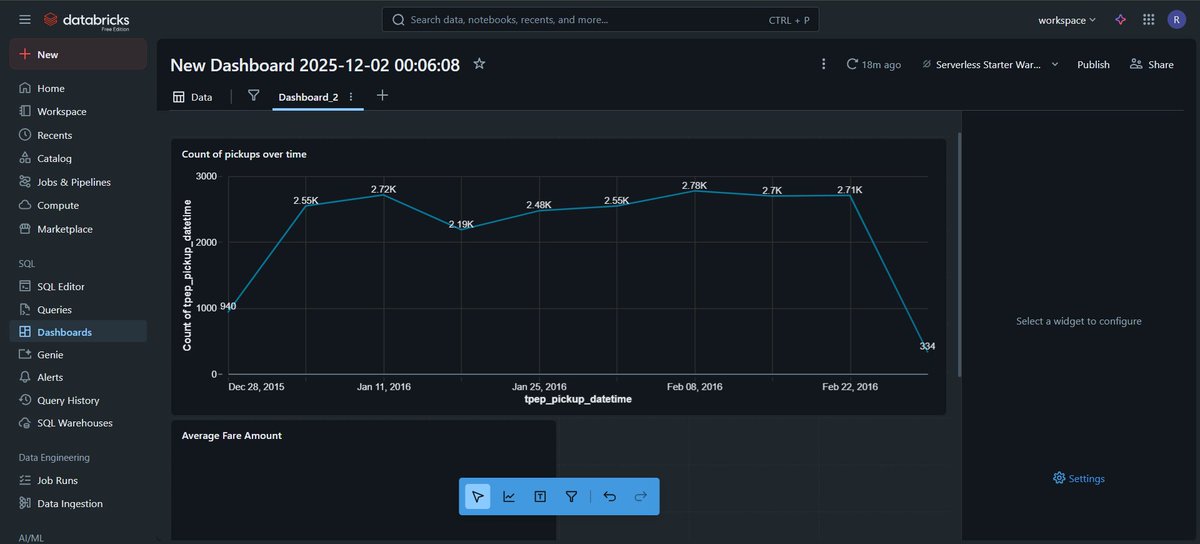Click the Publish button
Viewport: 1200px width, 544px height.
point(1093,64)
